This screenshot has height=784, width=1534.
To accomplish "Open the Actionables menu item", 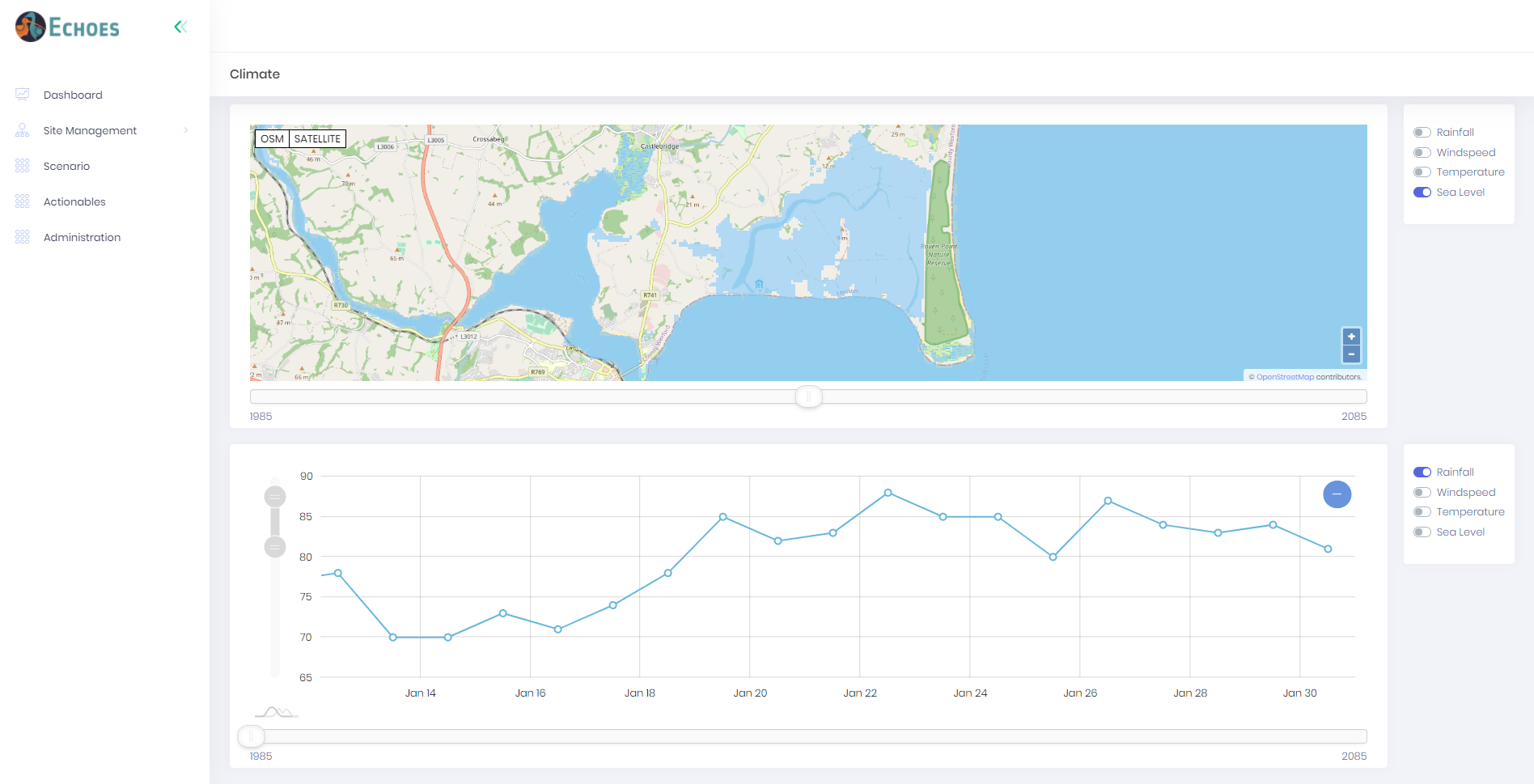I will 74,201.
